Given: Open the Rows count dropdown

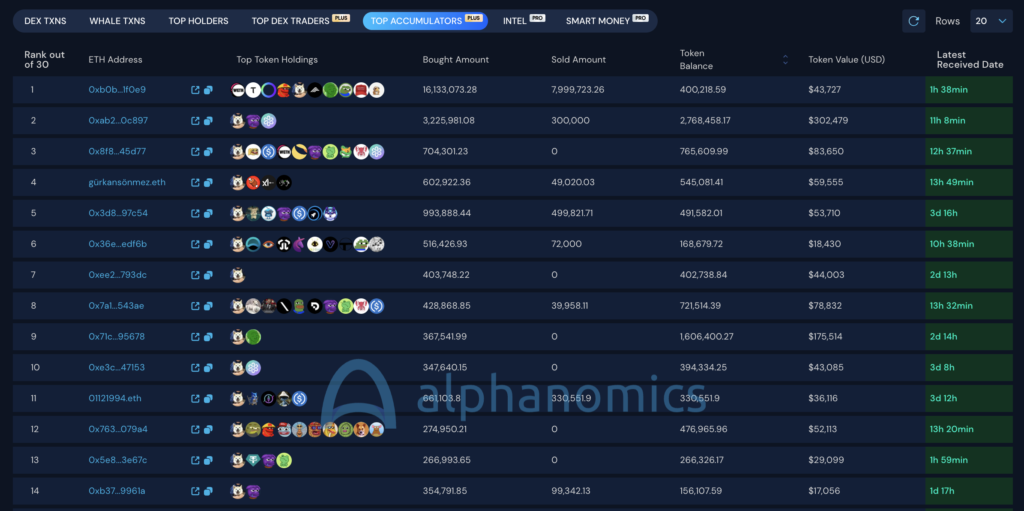Looking at the screenshot, I should 990,21.
